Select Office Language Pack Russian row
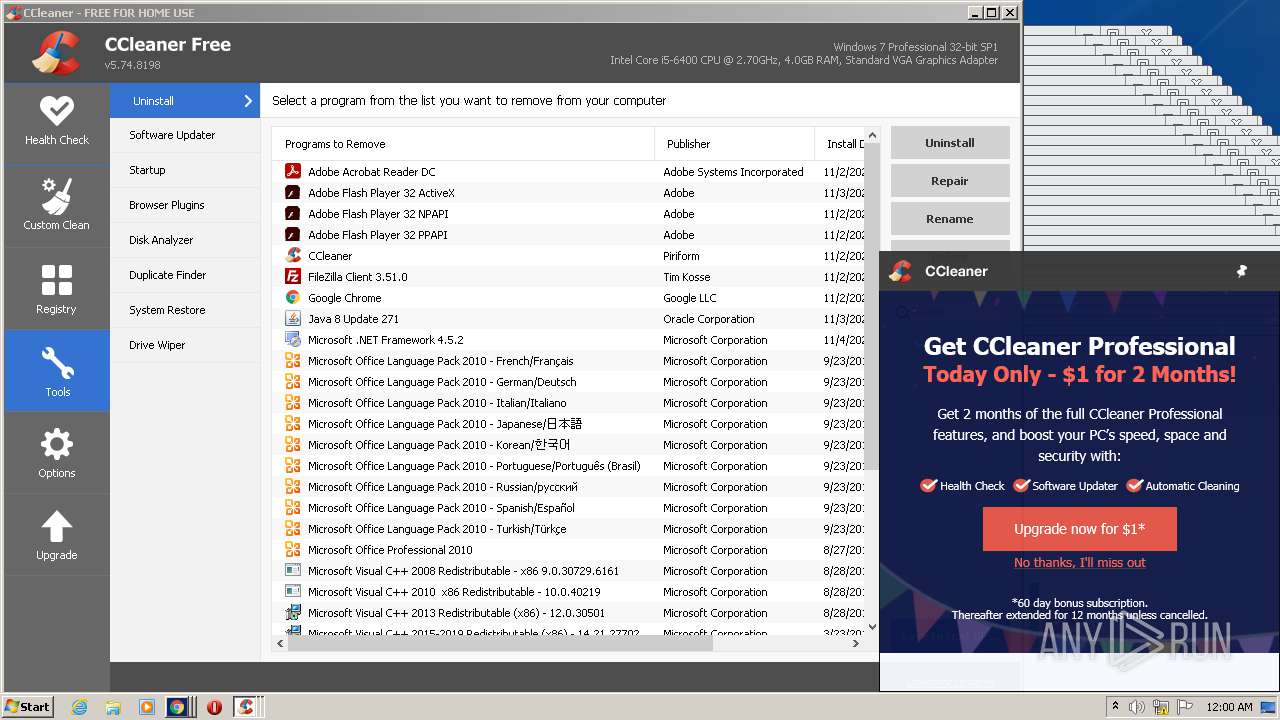Screen dimensions: 1280x720 [568, 486]
